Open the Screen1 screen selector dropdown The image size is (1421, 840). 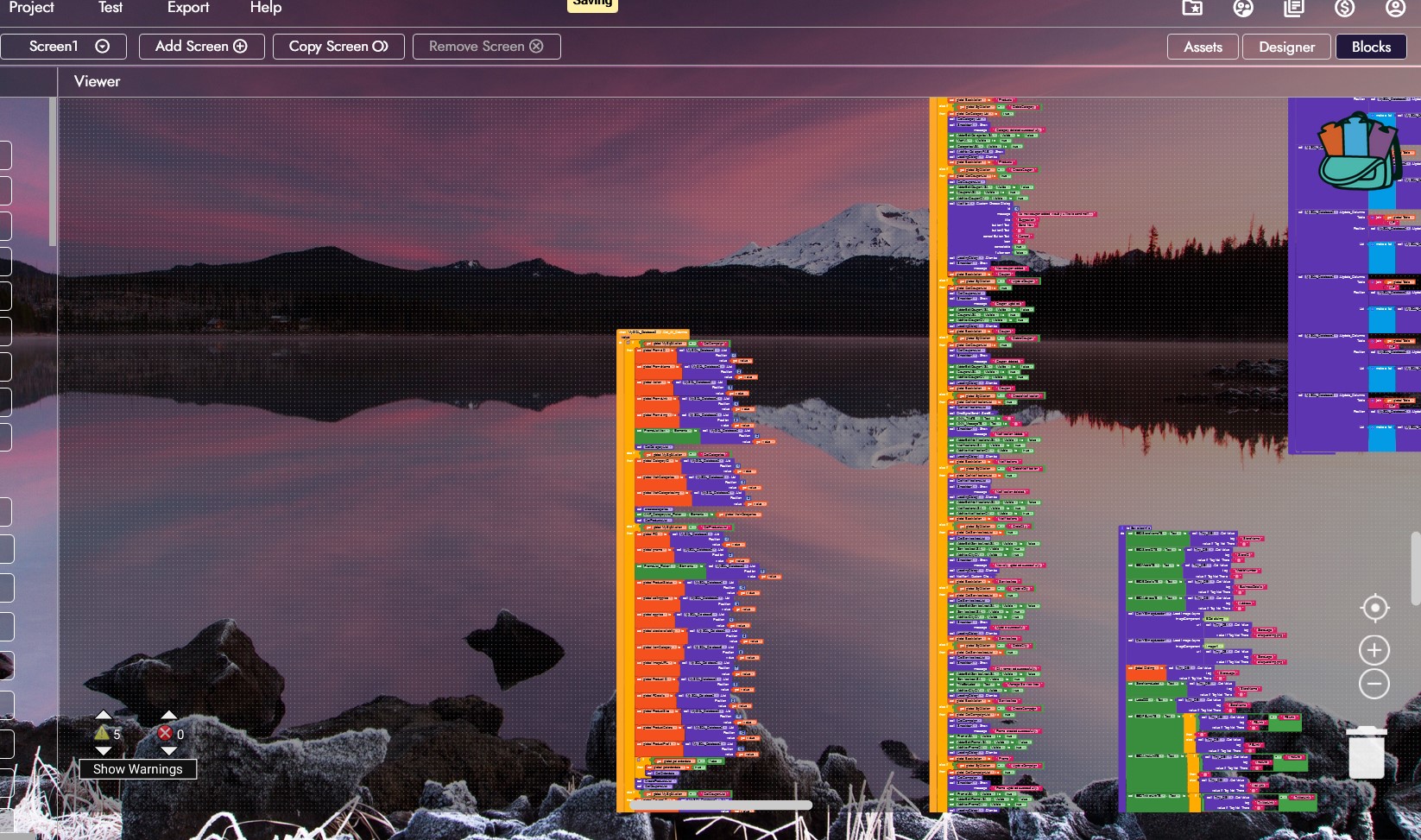tap(64, 47)
